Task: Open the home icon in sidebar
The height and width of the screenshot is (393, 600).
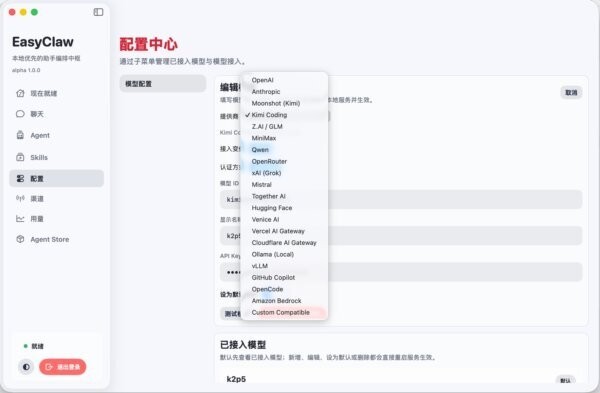Action: 20,93
